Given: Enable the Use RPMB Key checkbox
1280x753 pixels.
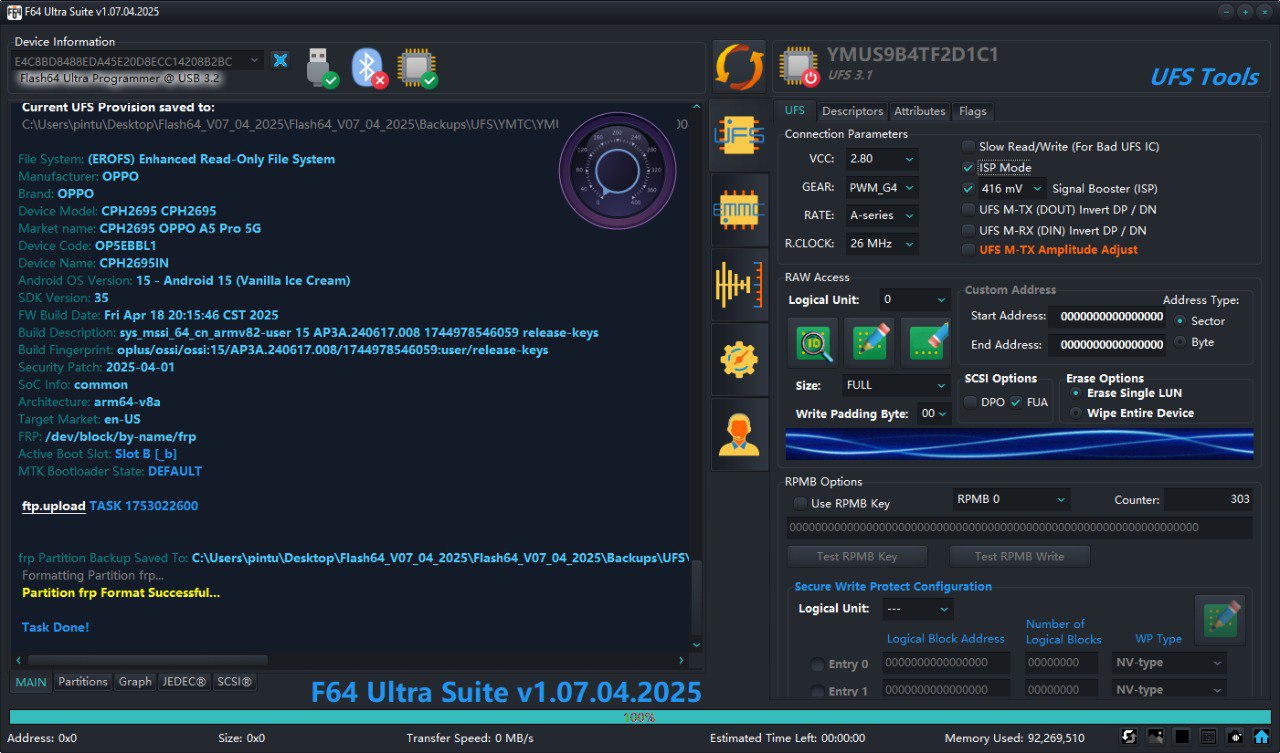Looking at the screenshot, I should 800,503.
